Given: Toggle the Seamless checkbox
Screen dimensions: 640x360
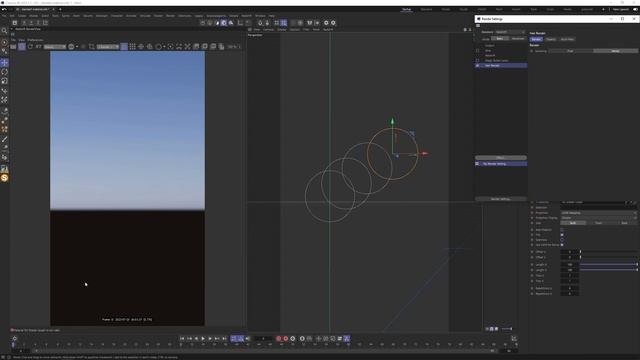Looking at the screenshot, I should tap(562, 240).
